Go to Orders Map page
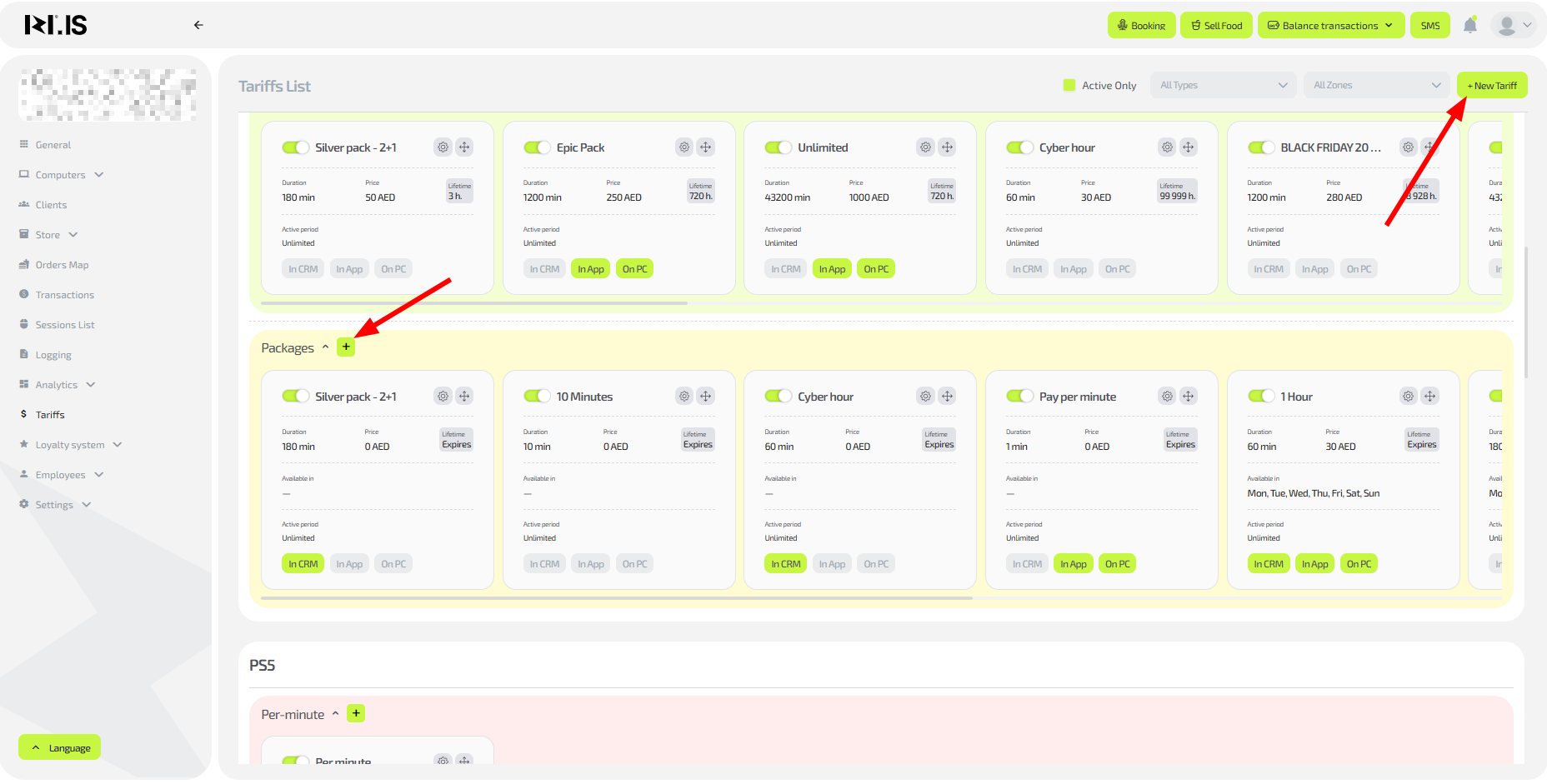This screenshot has width=1547, height=784. pos(62,265)
